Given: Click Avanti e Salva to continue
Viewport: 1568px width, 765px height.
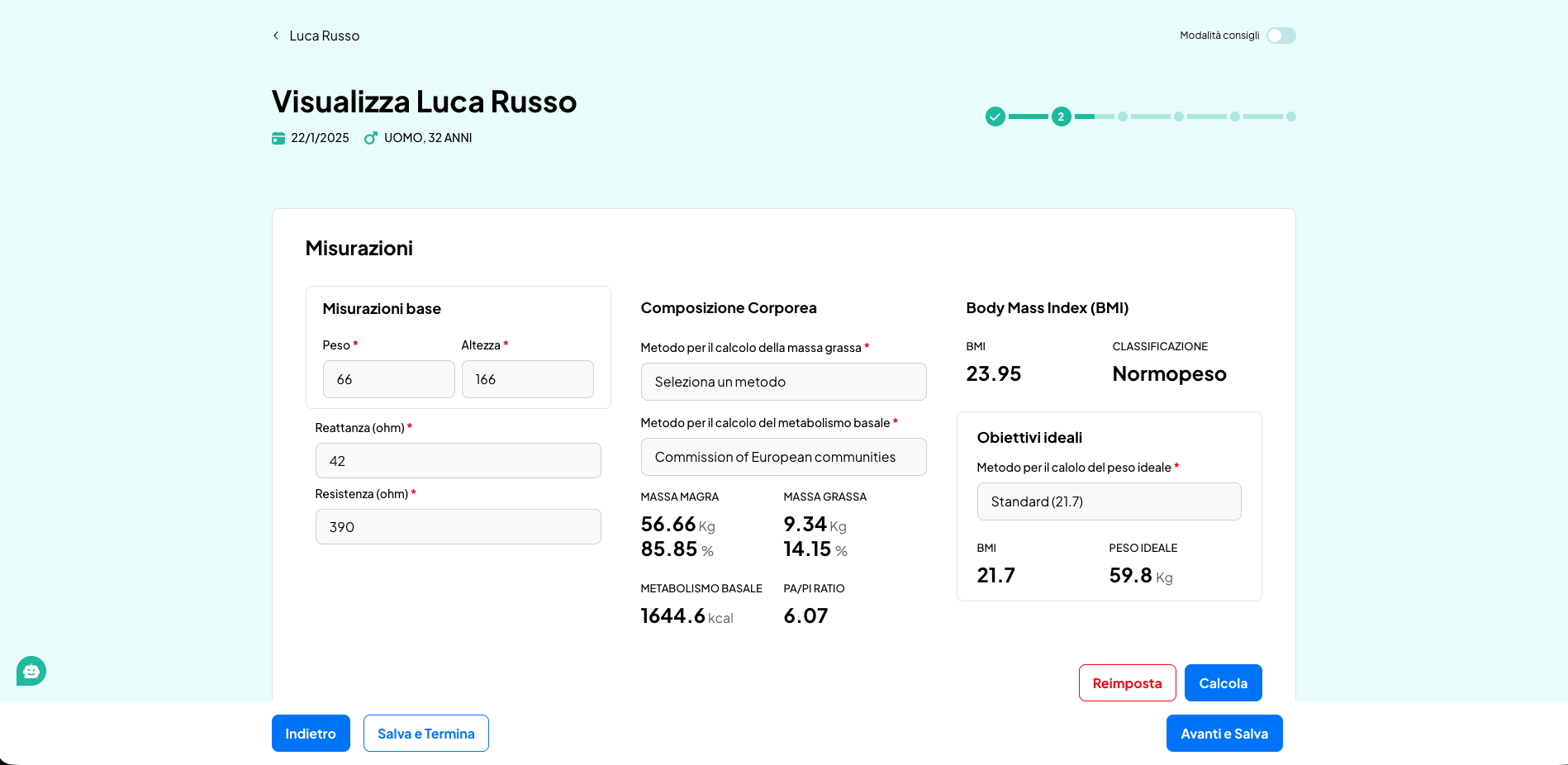Looking at the screenshot, I should [1224, 734].
